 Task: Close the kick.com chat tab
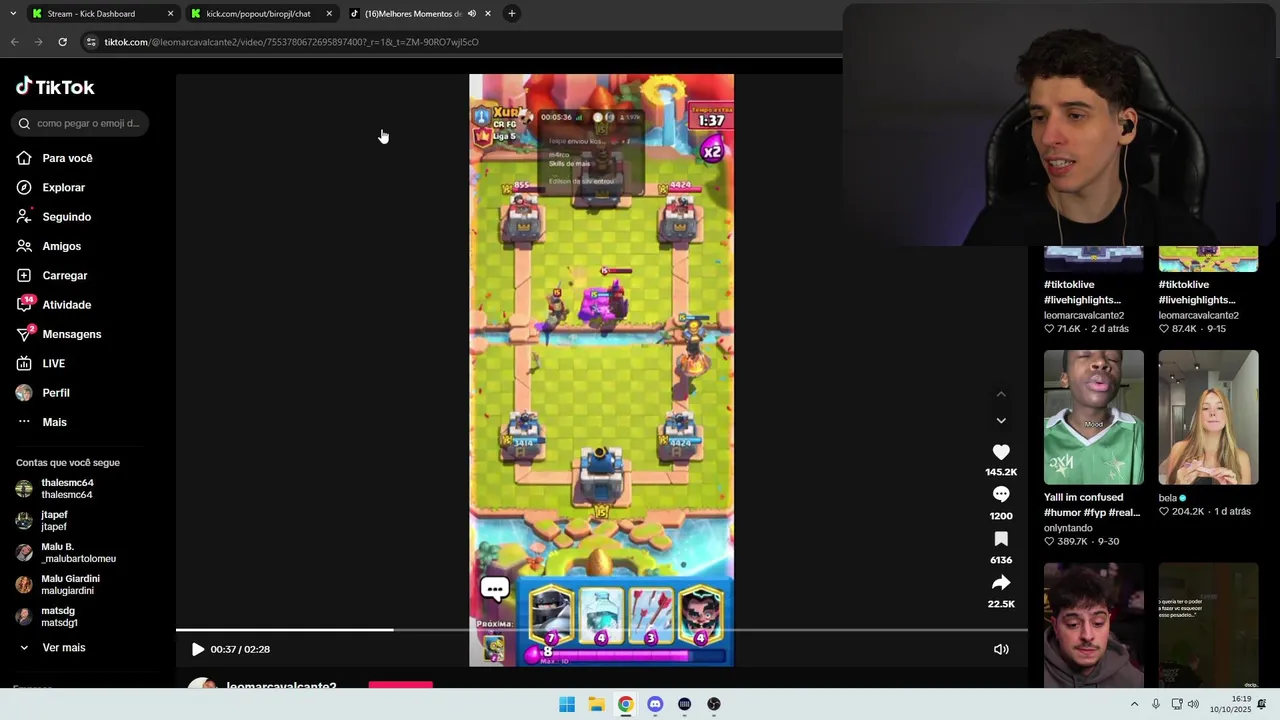pyautogui.click(x=329, y=14)
